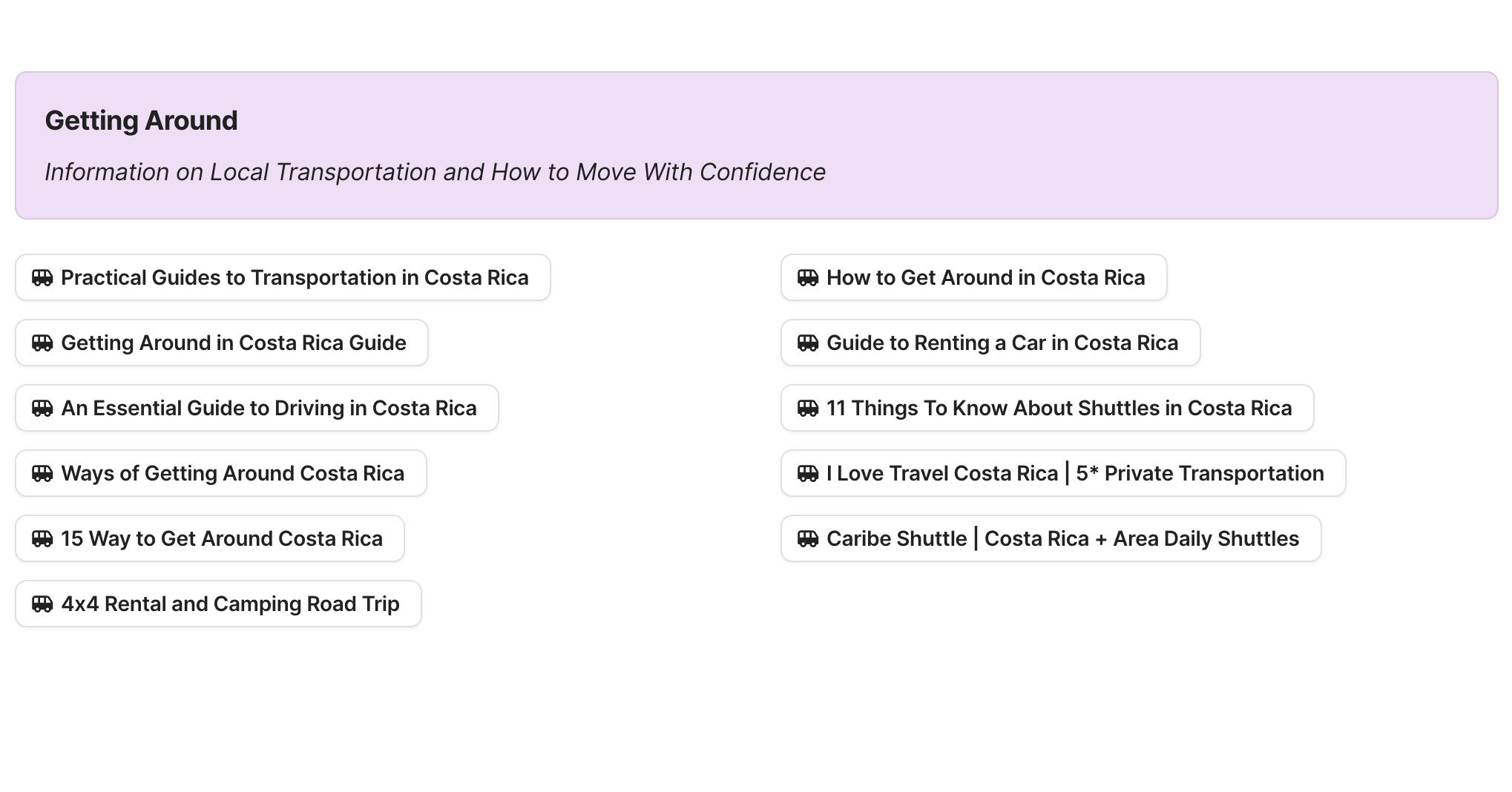Click bus icon beside Getting Around Guide link

[x=42, y=343]
